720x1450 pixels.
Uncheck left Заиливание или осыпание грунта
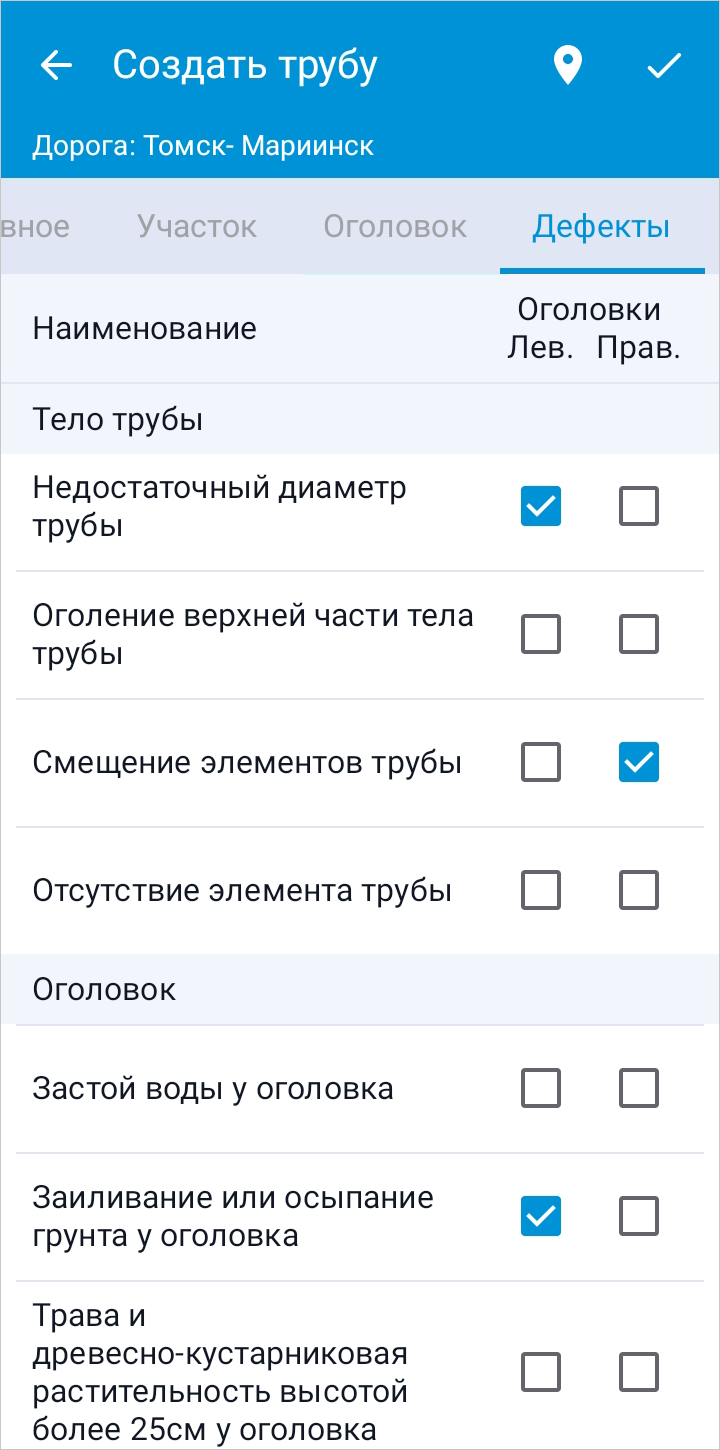click(541, 1216)
